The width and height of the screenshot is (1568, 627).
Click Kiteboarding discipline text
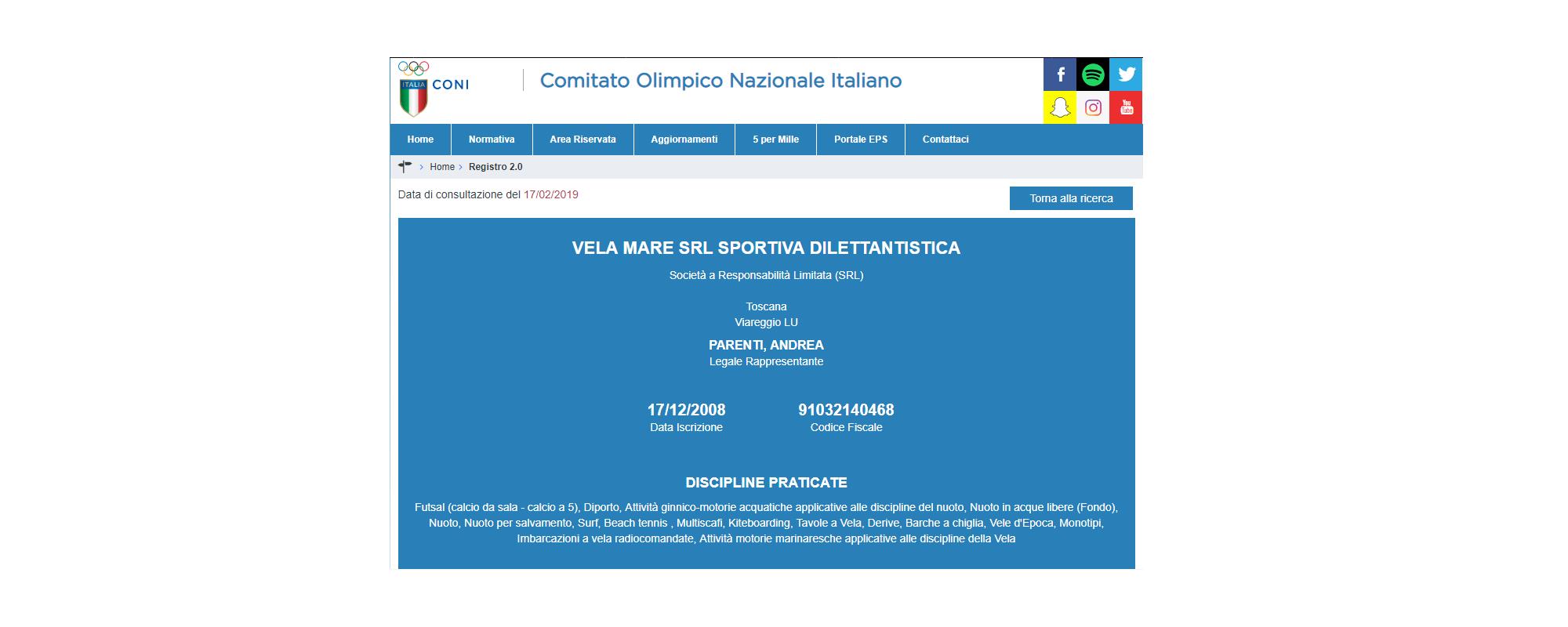(759, 523)
